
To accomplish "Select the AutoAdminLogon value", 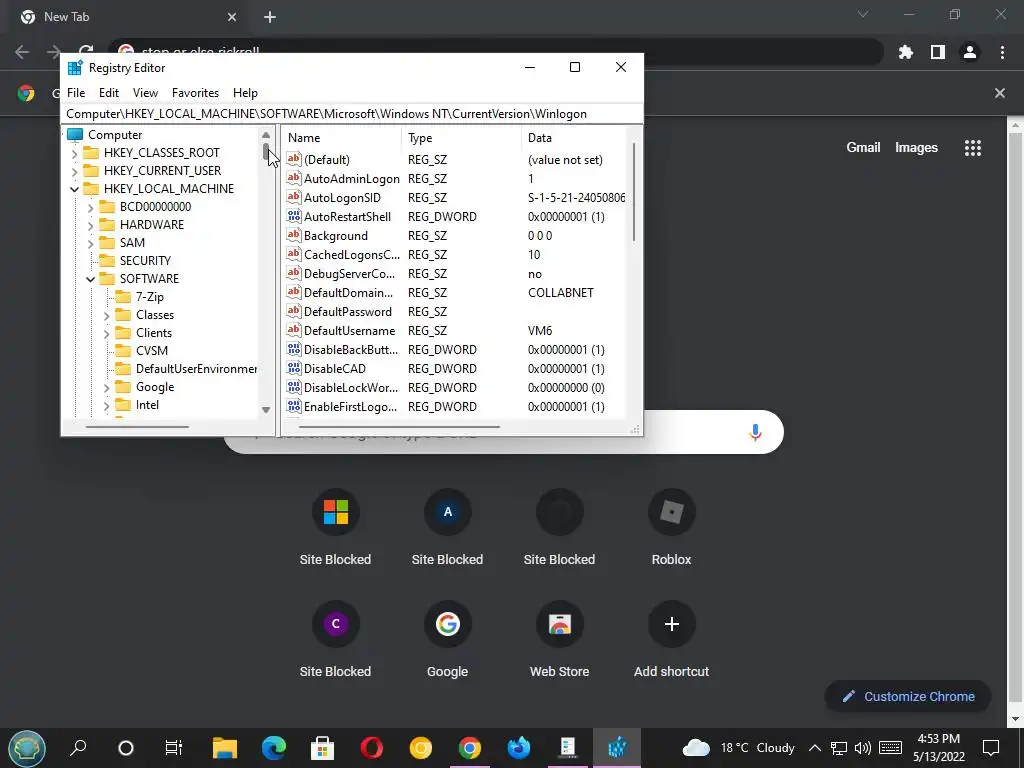I will (x=351, y=178).
